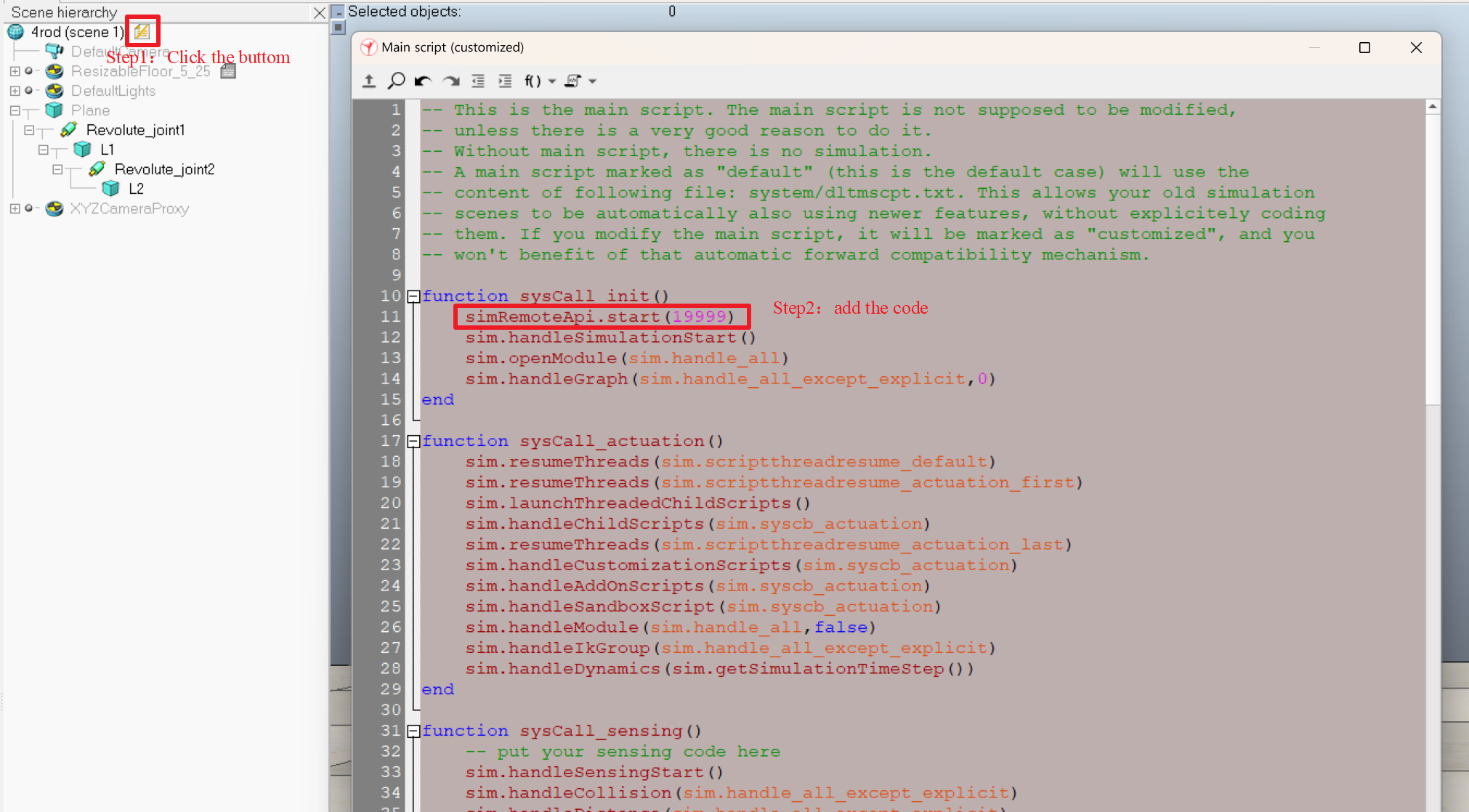Screen dimensions: 1469x812
Task: Collapse the Revolute_joint1 tree node
Action: (x=29, y=130)
